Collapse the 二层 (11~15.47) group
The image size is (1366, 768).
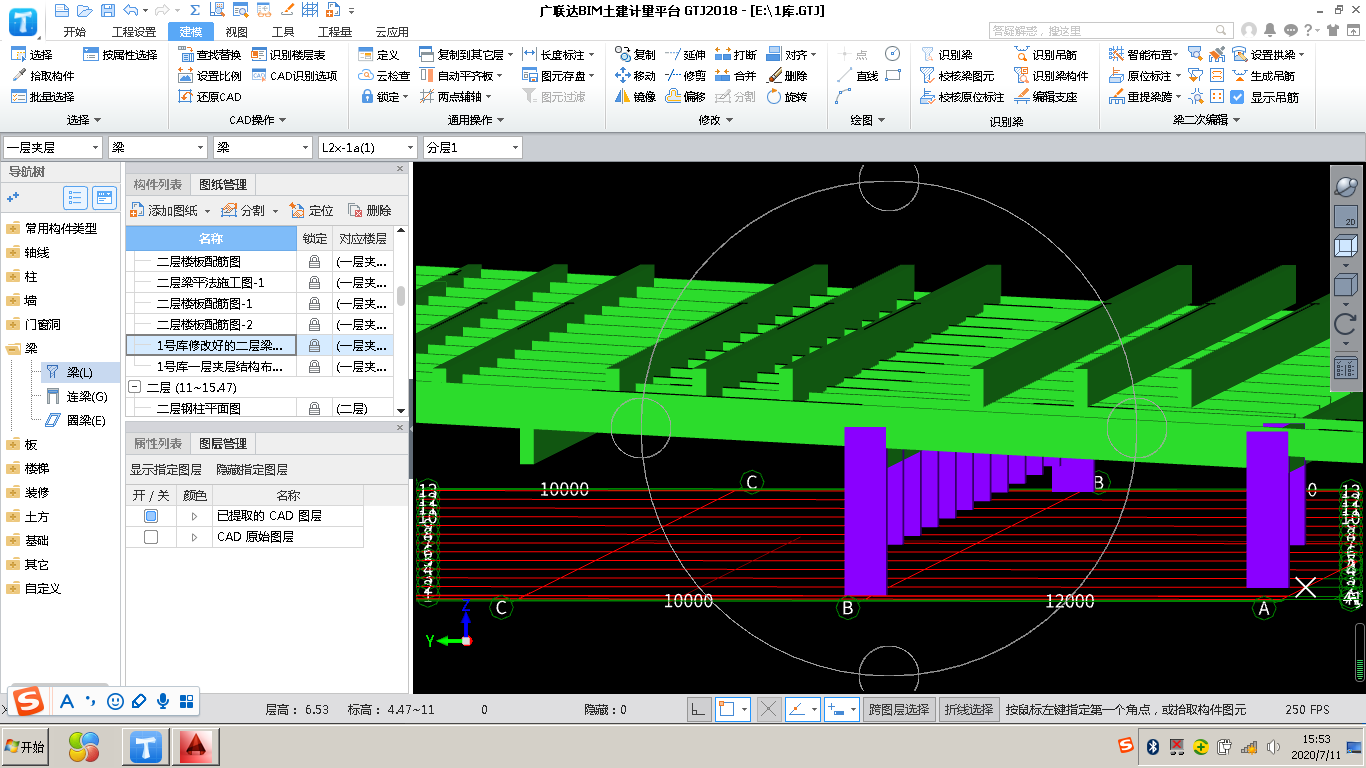tap(135, 387)
